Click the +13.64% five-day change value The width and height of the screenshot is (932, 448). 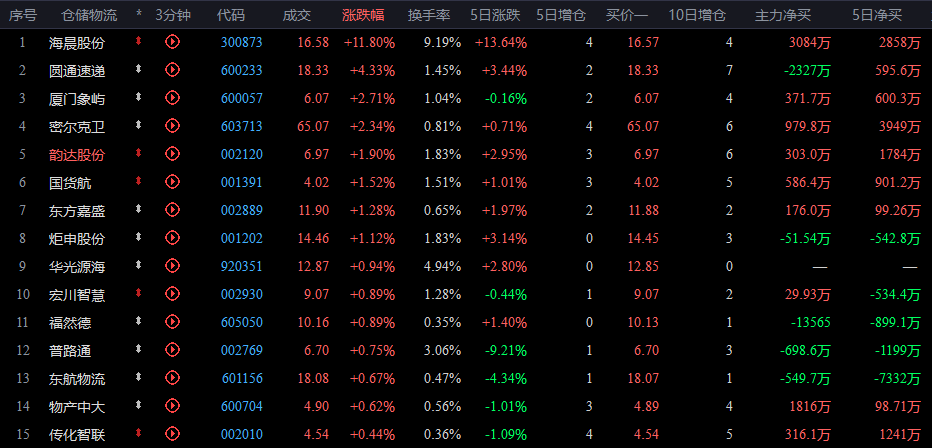click(x=501, y=42)
